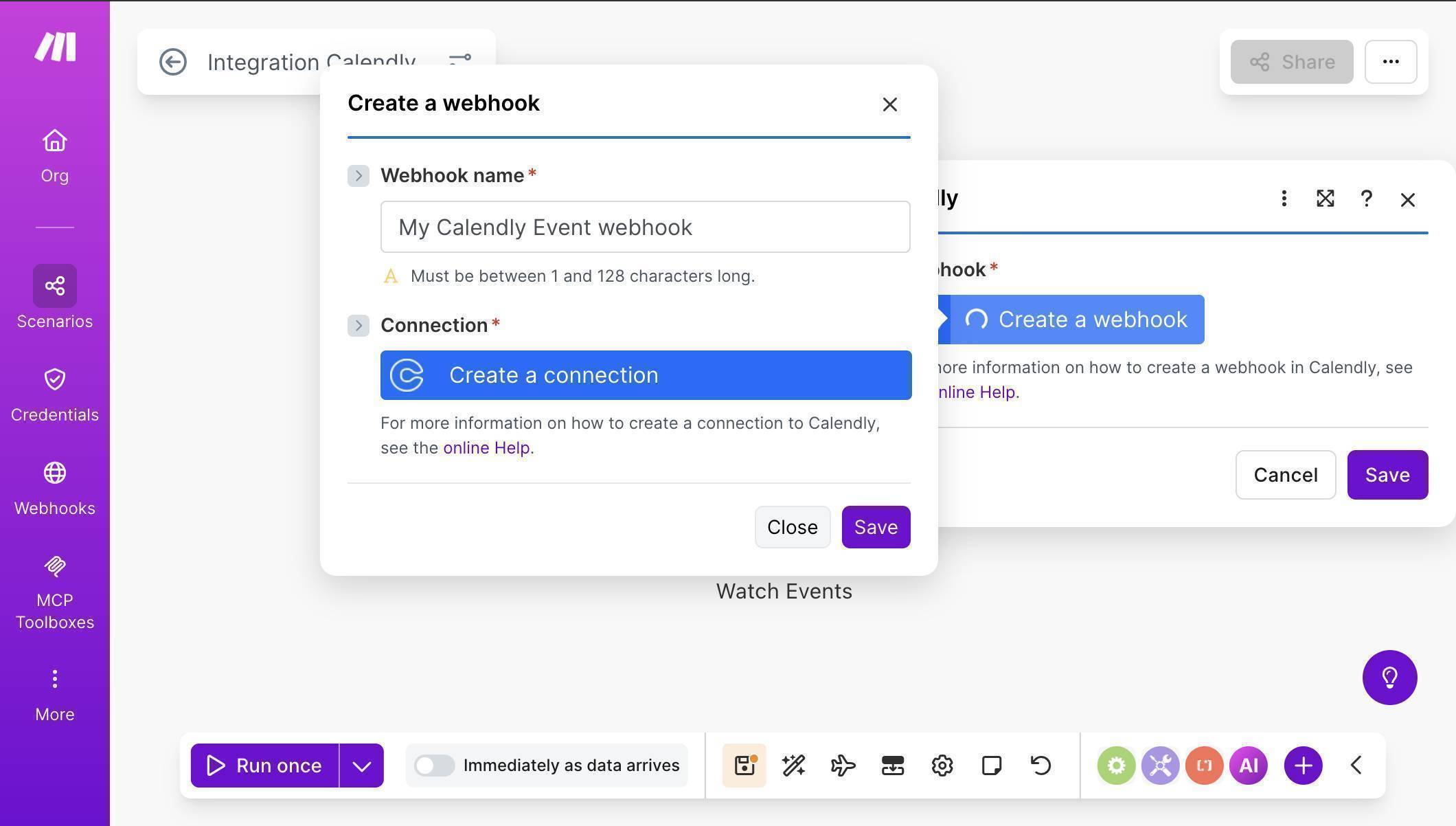1456x826 pixels.
Task: Add a new module with the plus button
Action: 1302,765
